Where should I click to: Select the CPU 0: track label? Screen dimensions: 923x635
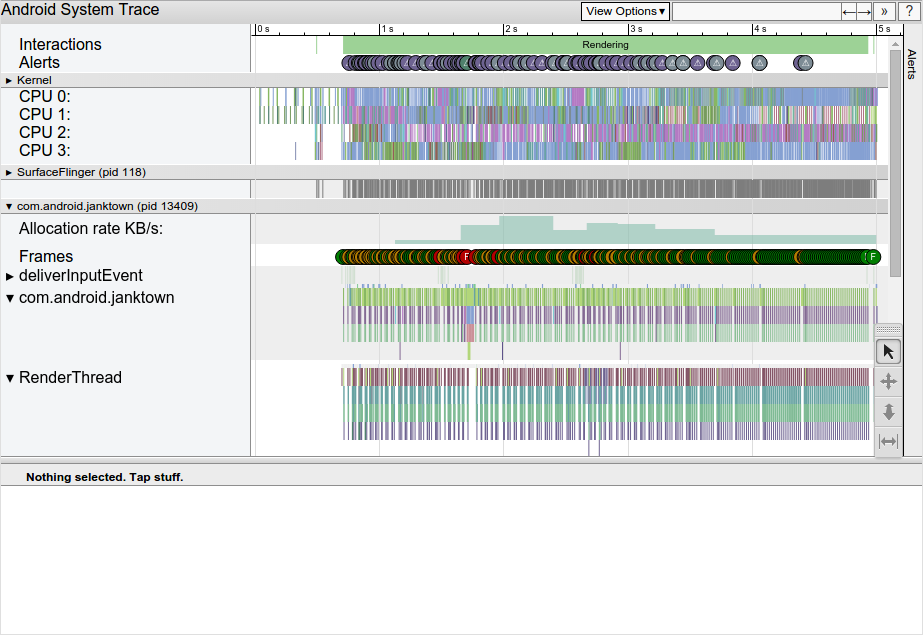[45, 97]
